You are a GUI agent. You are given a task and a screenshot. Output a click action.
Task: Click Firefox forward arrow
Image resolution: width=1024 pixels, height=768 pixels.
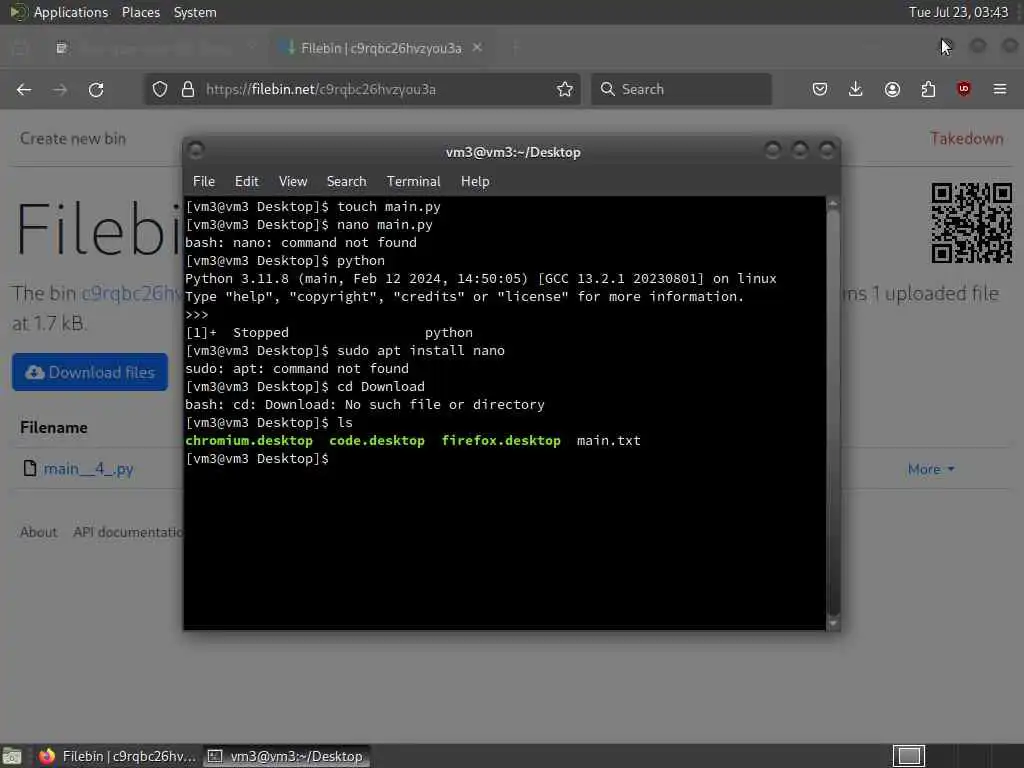click(x=60, y=89)
